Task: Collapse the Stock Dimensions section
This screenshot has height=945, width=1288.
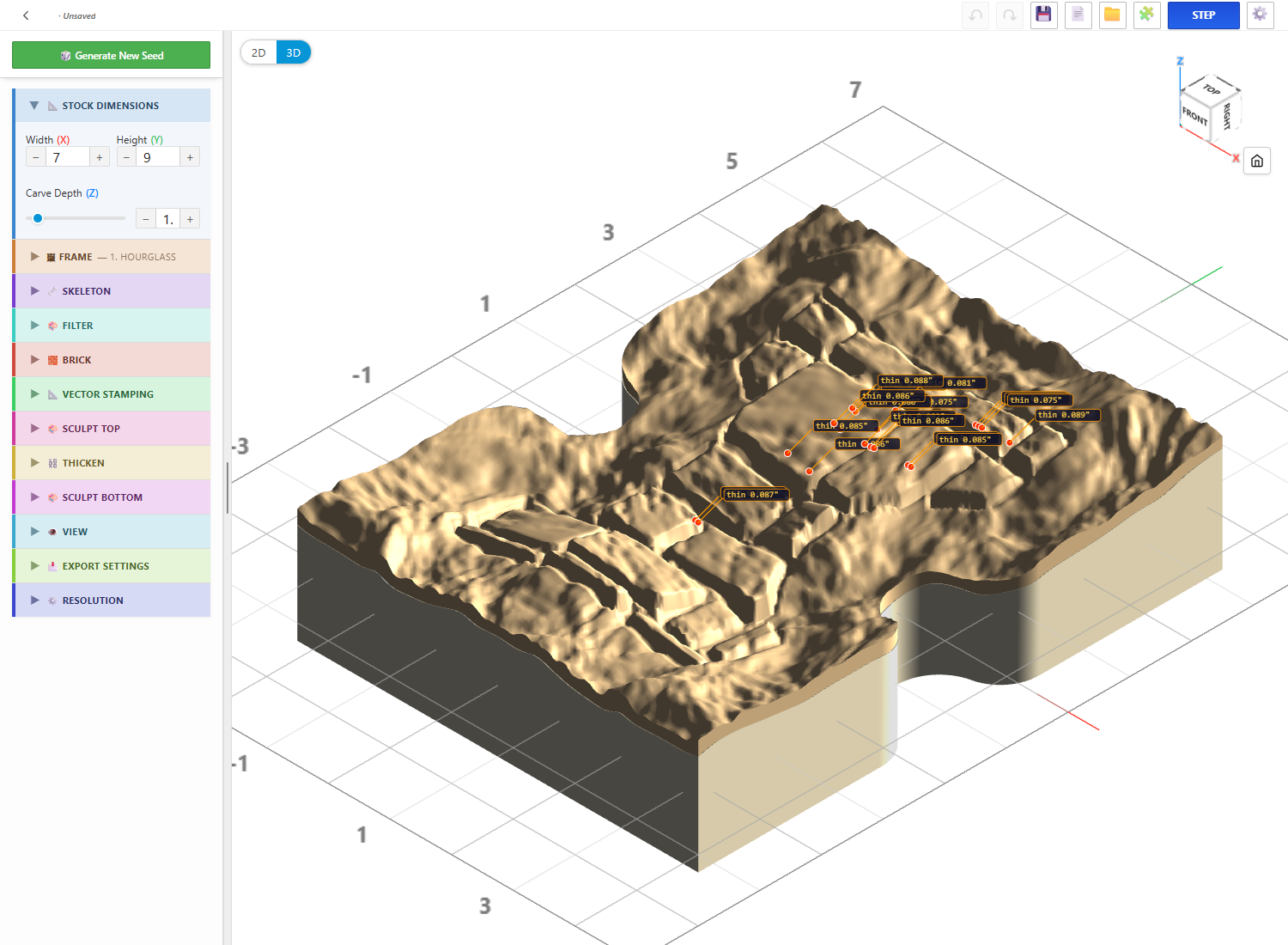Action: pos(112,106)
